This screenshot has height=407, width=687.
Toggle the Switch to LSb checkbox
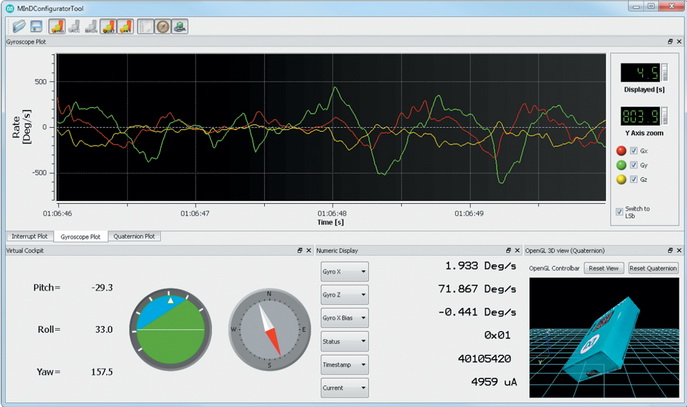tap(619, 212)
